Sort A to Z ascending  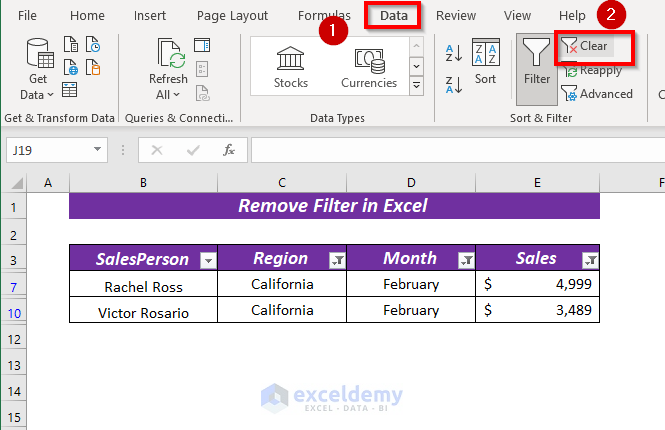pos(453,53)
